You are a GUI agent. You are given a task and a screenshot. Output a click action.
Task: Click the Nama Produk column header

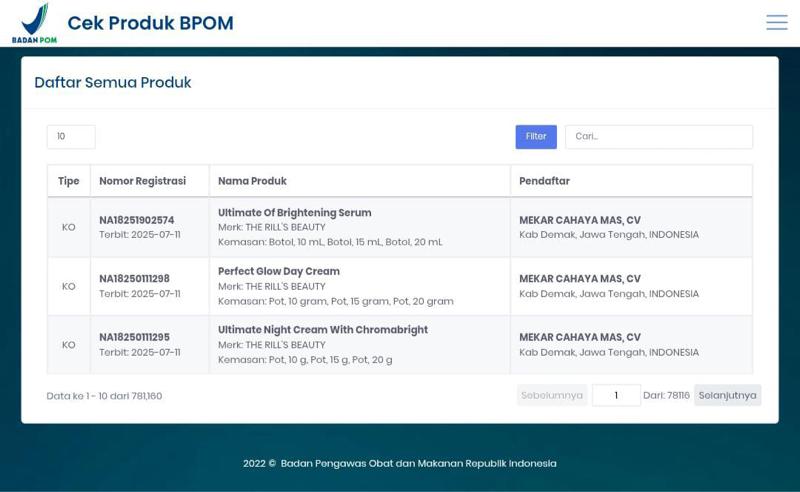click(x=252, y=181)
